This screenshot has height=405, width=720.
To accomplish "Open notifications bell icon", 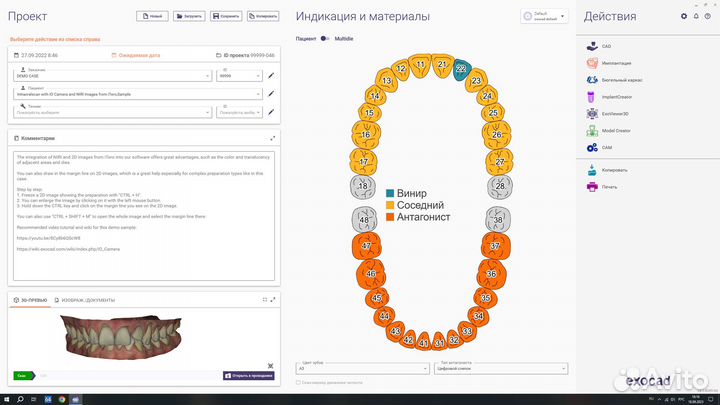I will [696, 16].
